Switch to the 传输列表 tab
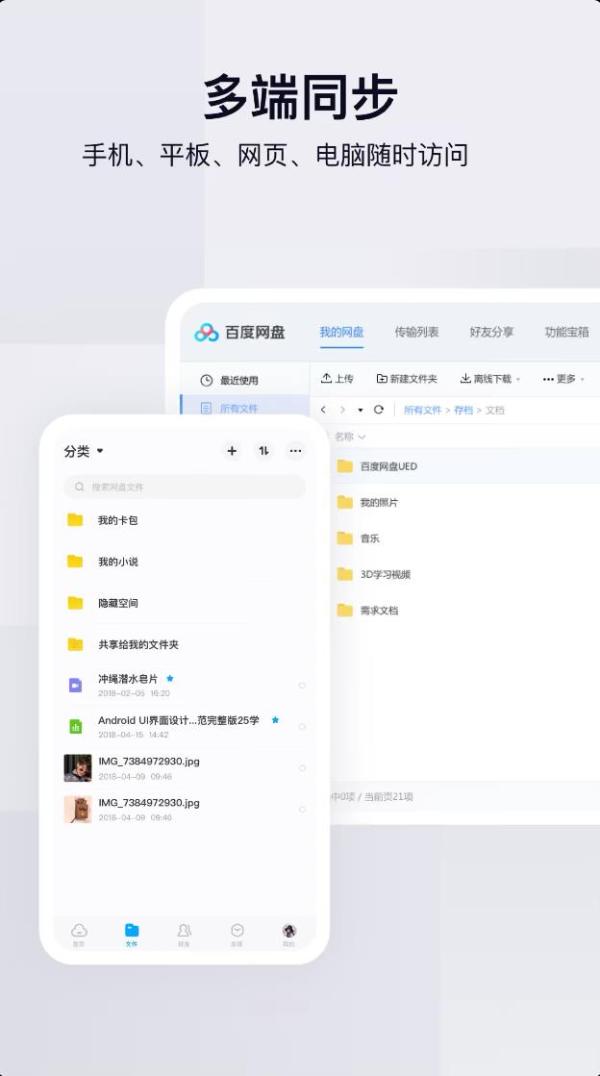Screen dimensions: 600x1076 point(417,332)
